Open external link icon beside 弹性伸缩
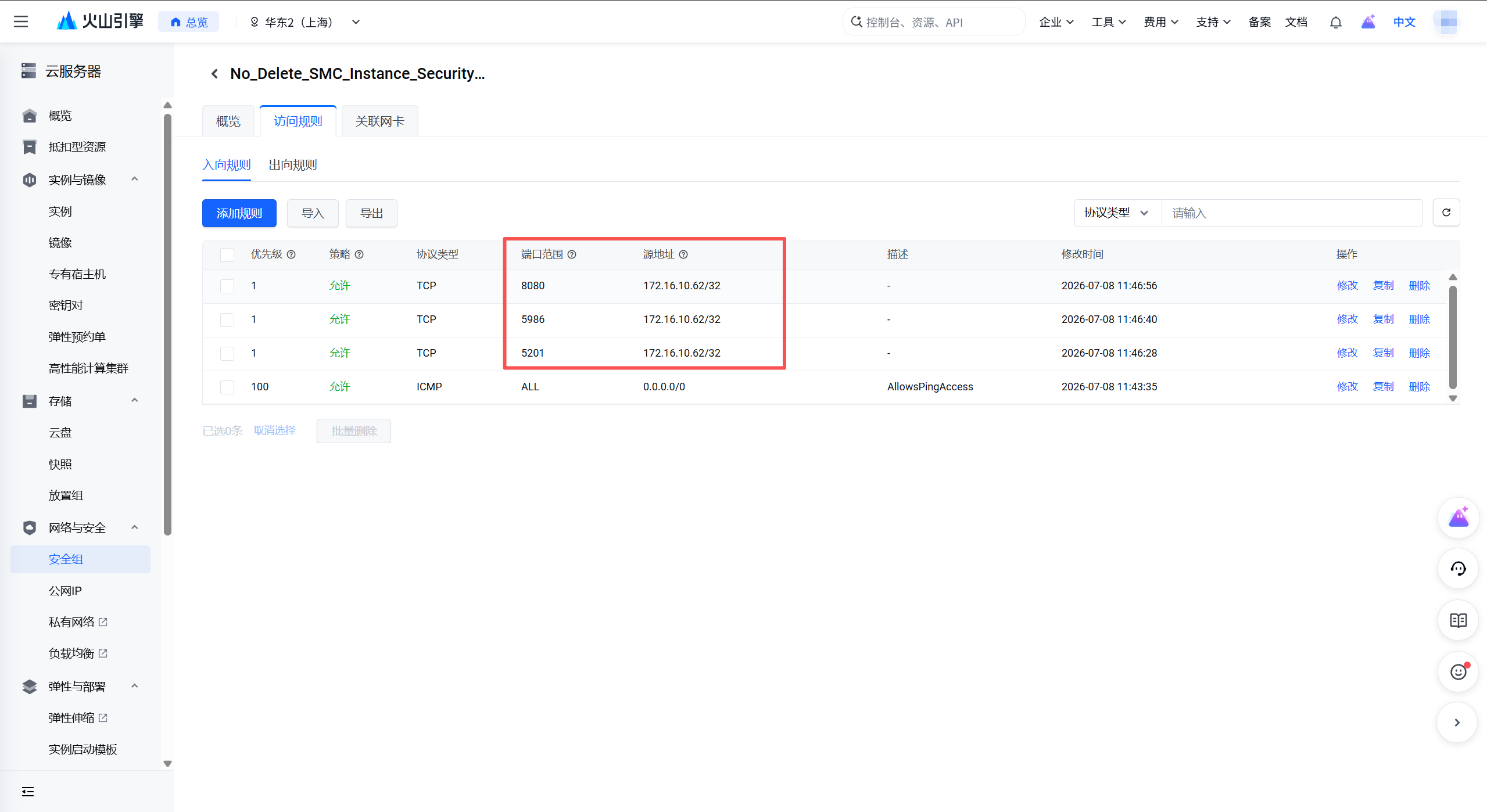This screenshot has height=812, width=1487. coord(103,718)
